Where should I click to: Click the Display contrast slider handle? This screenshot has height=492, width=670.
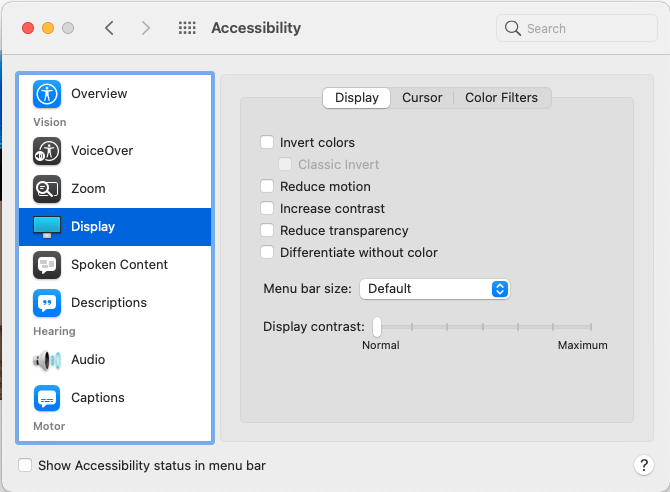[x=377, y=327]
